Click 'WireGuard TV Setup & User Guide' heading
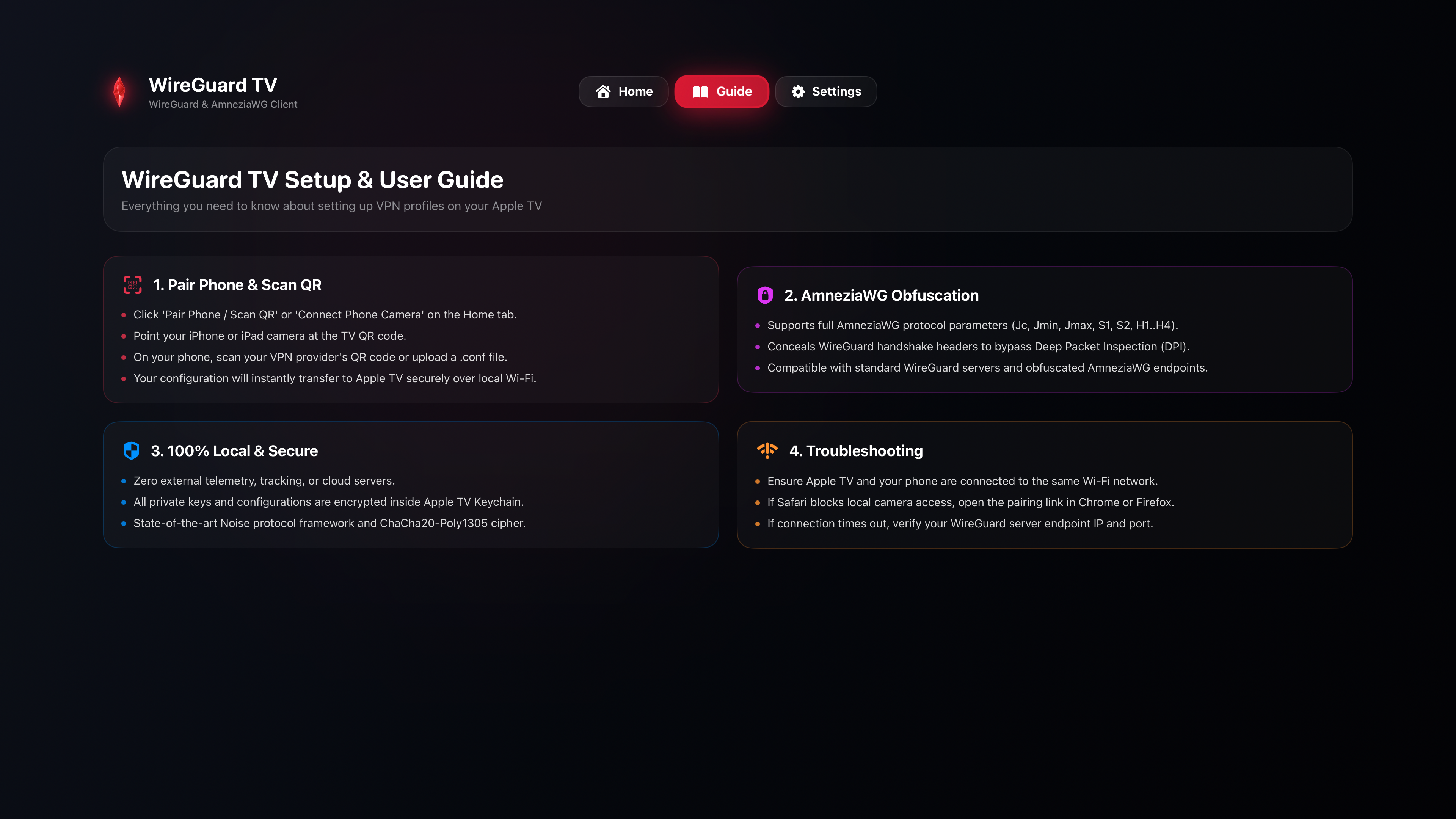The height and width of the screenshot is (819, 1456). pyautogui.click(x=312, y=180)
